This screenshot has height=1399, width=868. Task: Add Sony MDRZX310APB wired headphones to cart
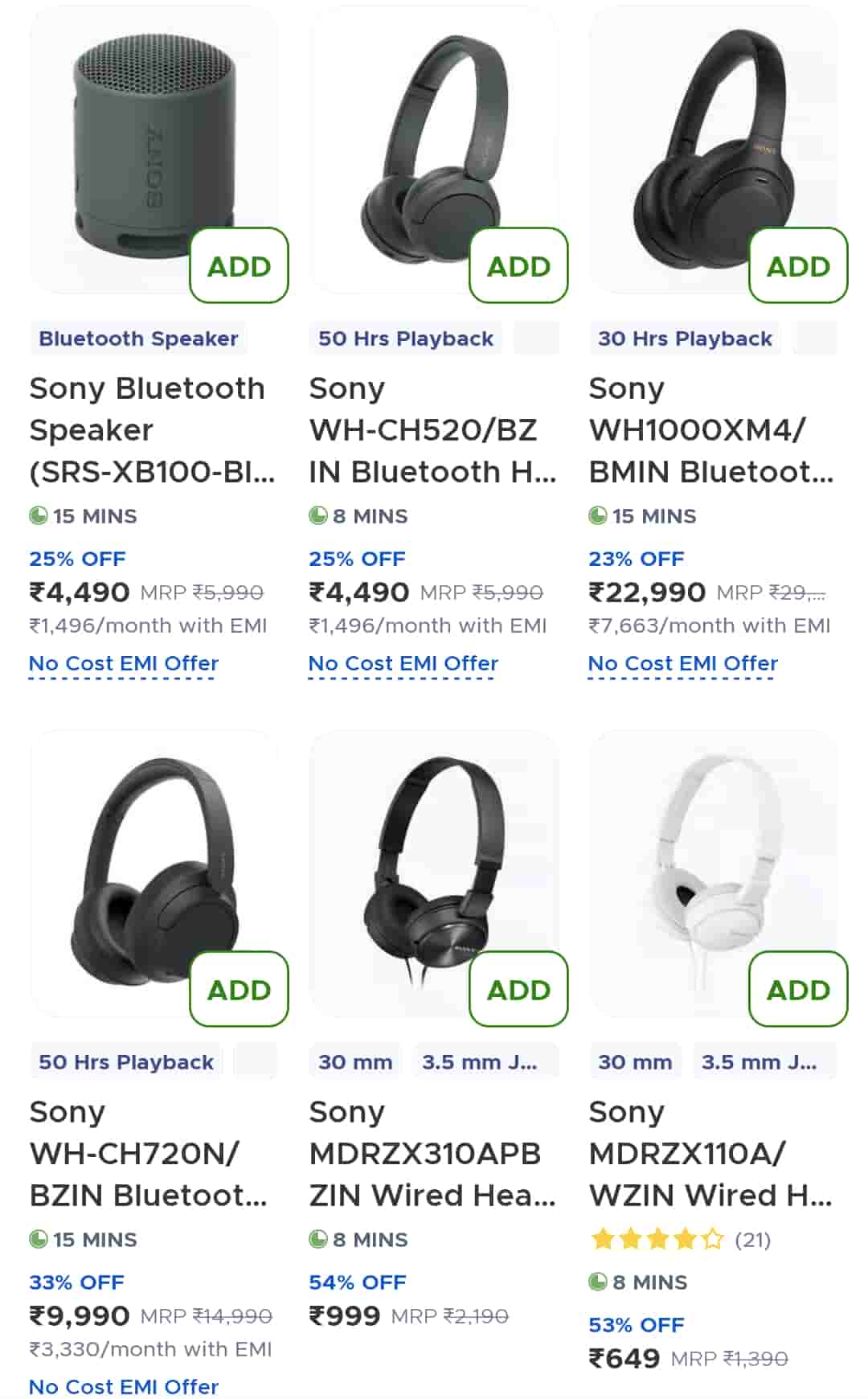coord(518,989)
